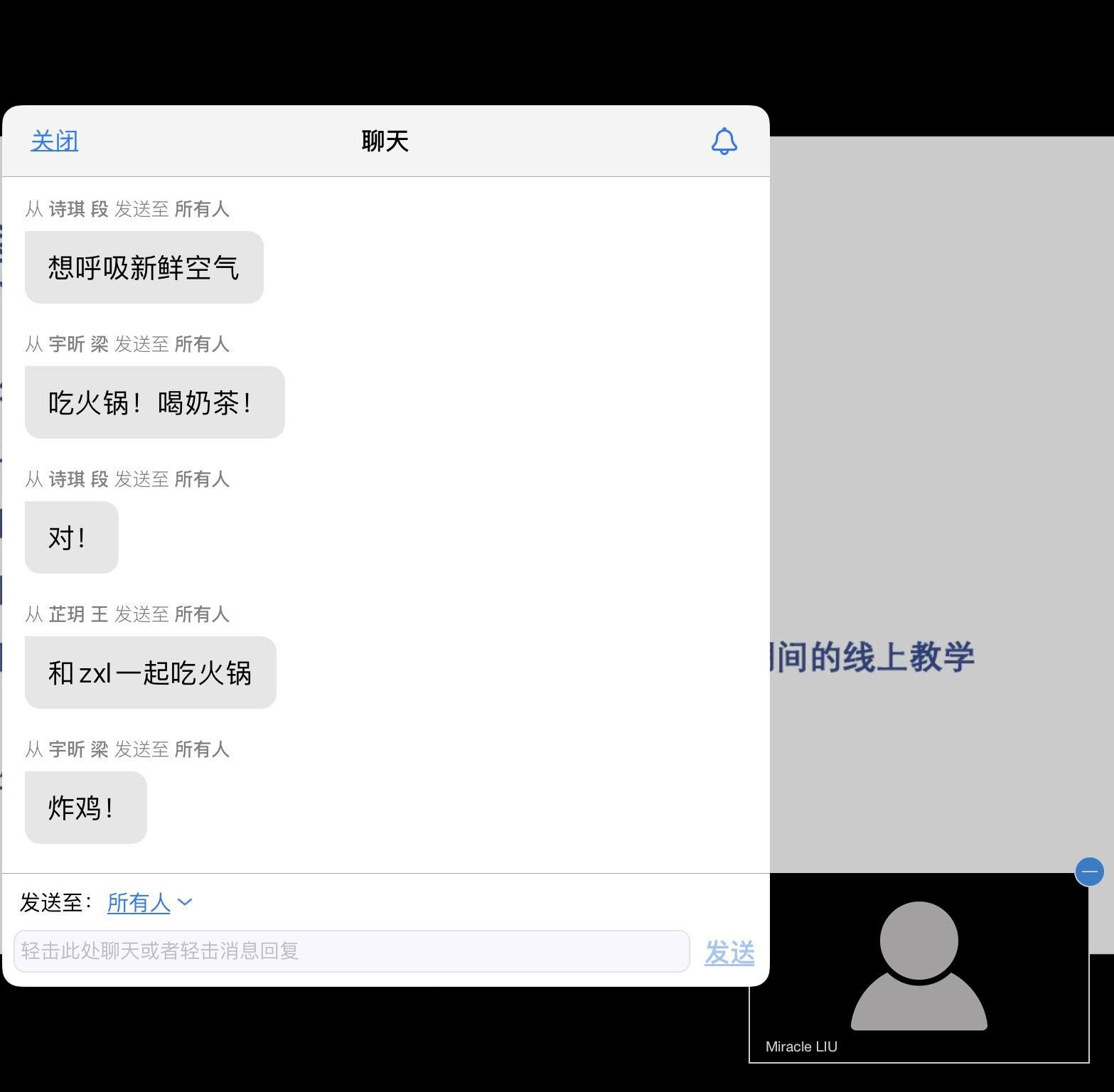Click the 聊天 title in the header

[x=385, y=141]
